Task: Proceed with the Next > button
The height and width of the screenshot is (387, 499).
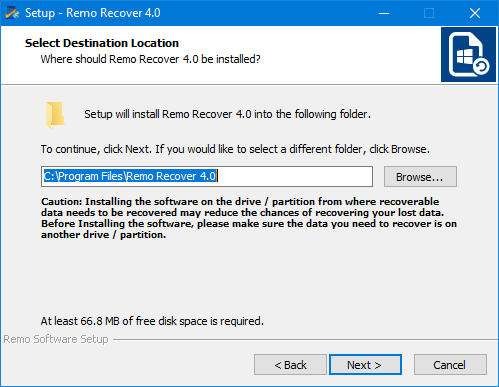Action: tap(365, 365)
